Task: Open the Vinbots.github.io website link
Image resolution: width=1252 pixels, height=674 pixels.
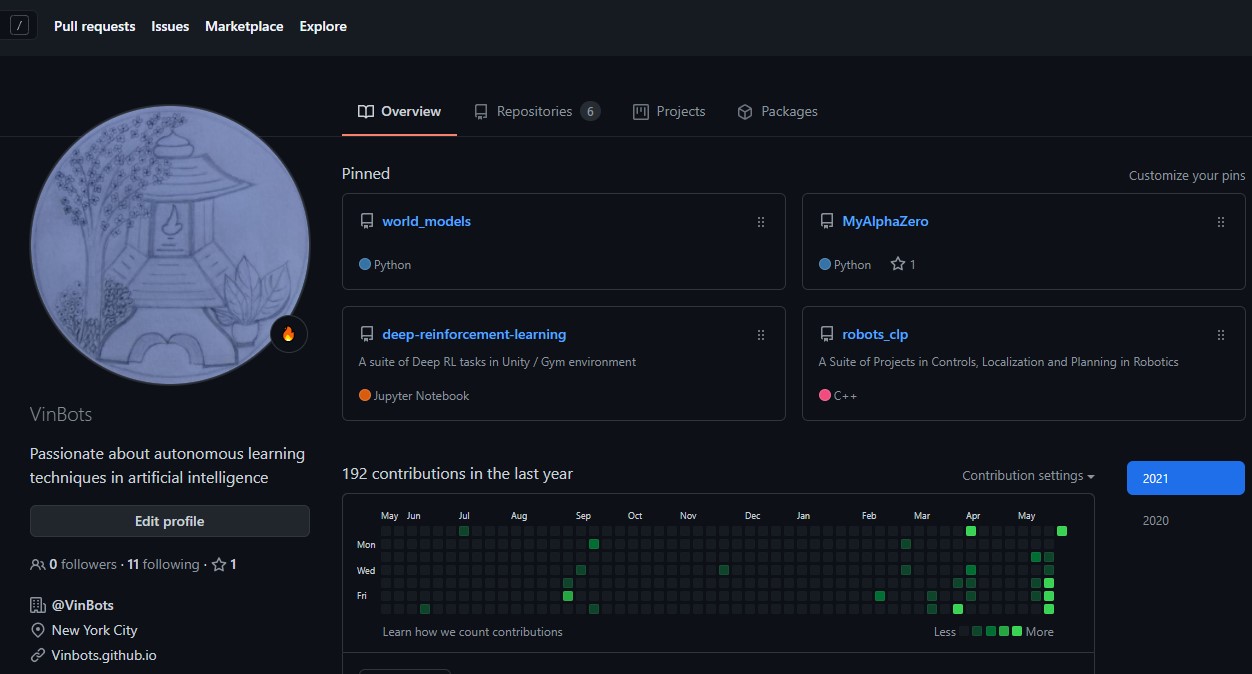Action: pos(104,656)
